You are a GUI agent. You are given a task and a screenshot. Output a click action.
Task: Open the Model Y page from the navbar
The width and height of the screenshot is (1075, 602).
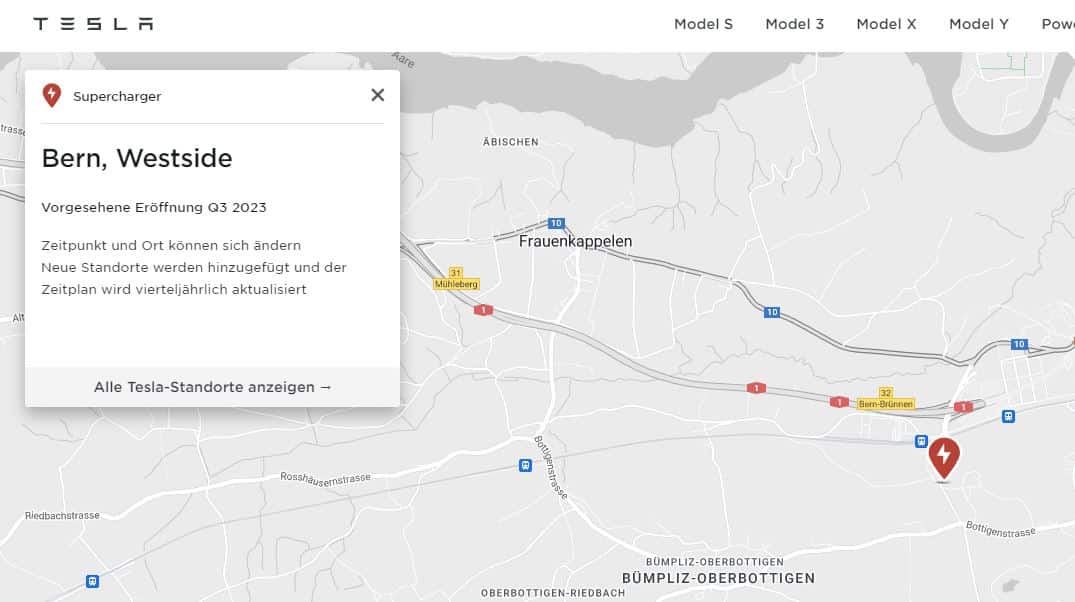[978, 23]
